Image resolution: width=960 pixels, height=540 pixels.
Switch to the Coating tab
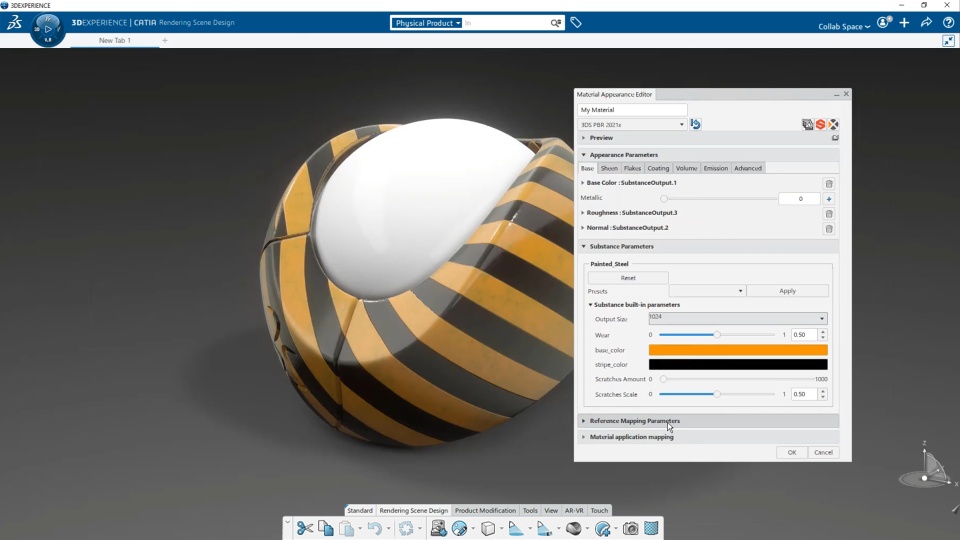click(x=658, y=168)
